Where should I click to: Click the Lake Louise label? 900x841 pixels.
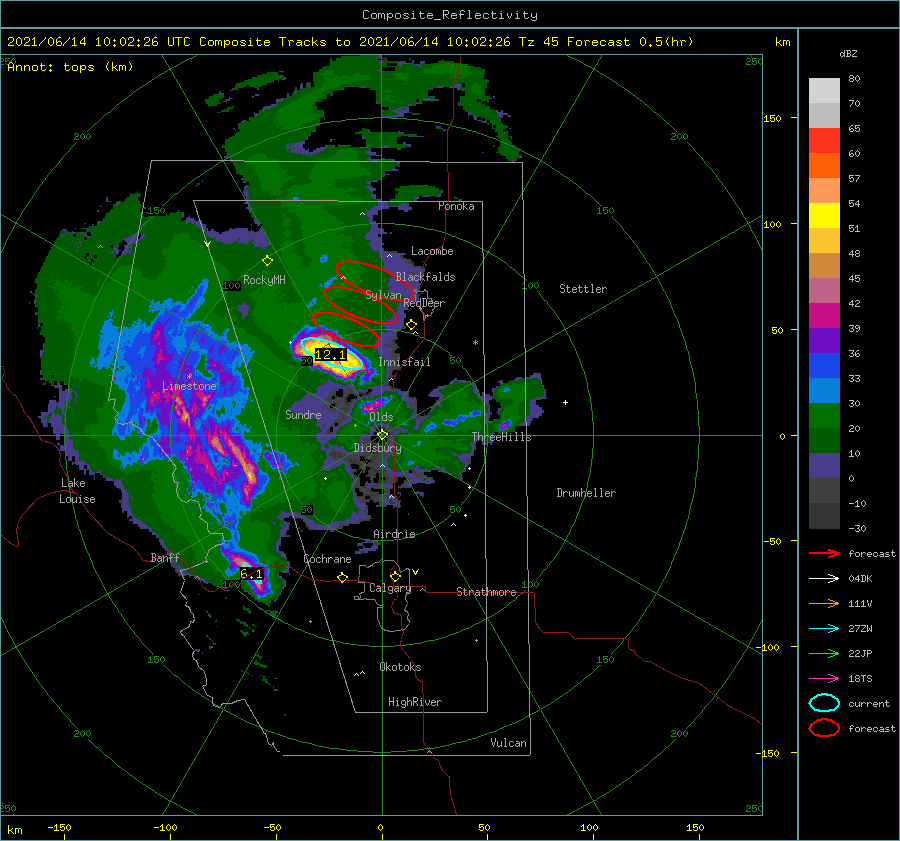(x=77, y=491)
